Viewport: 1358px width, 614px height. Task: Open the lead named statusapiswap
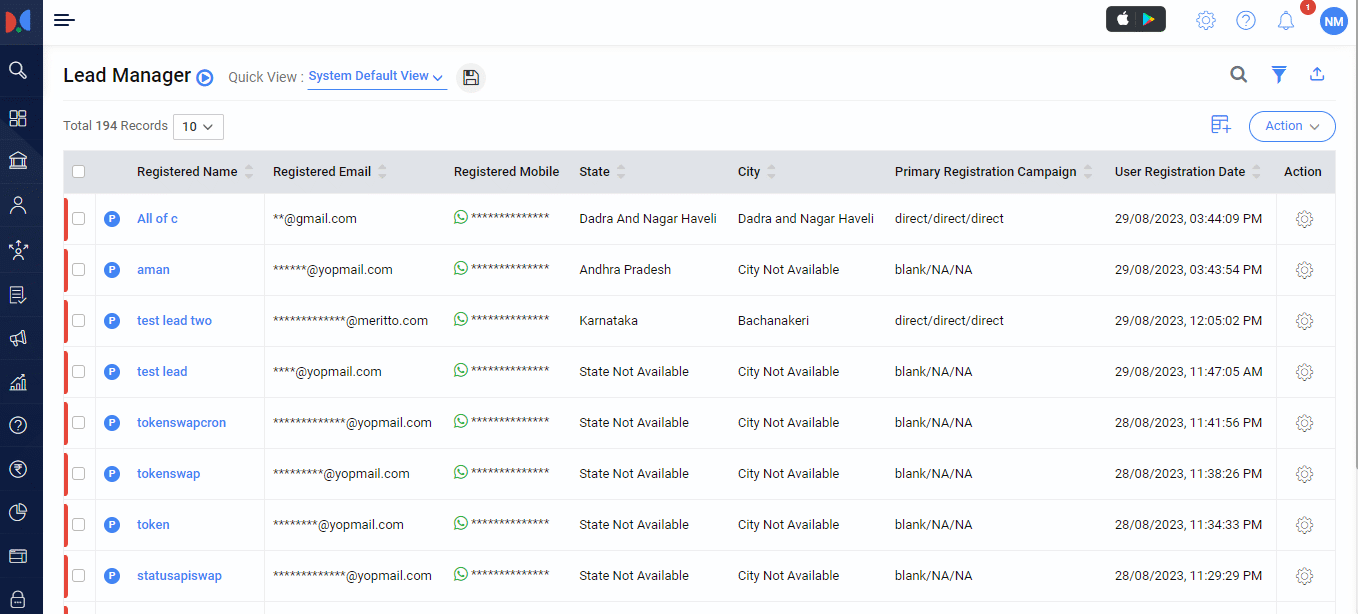[179, 575]
